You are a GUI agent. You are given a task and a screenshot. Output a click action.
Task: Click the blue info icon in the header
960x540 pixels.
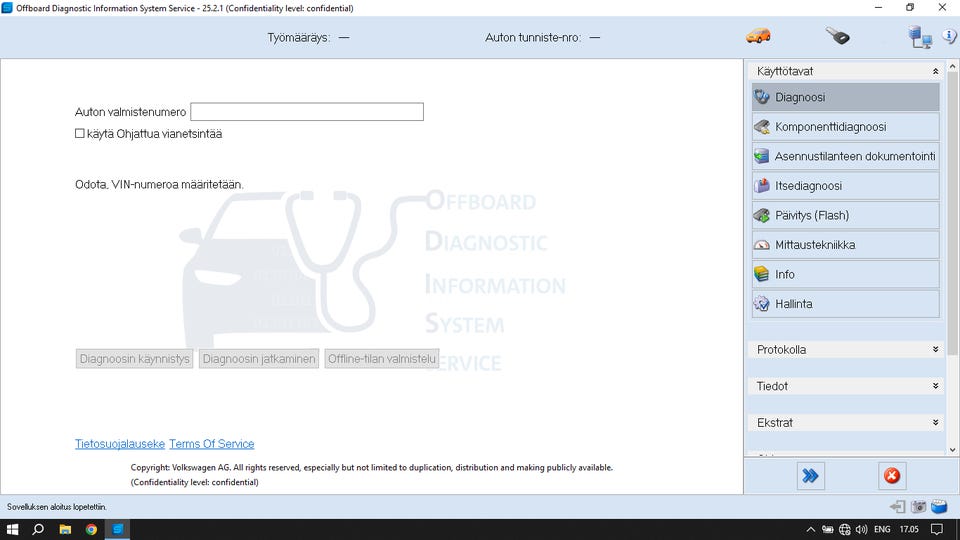[x=950, y=36]
